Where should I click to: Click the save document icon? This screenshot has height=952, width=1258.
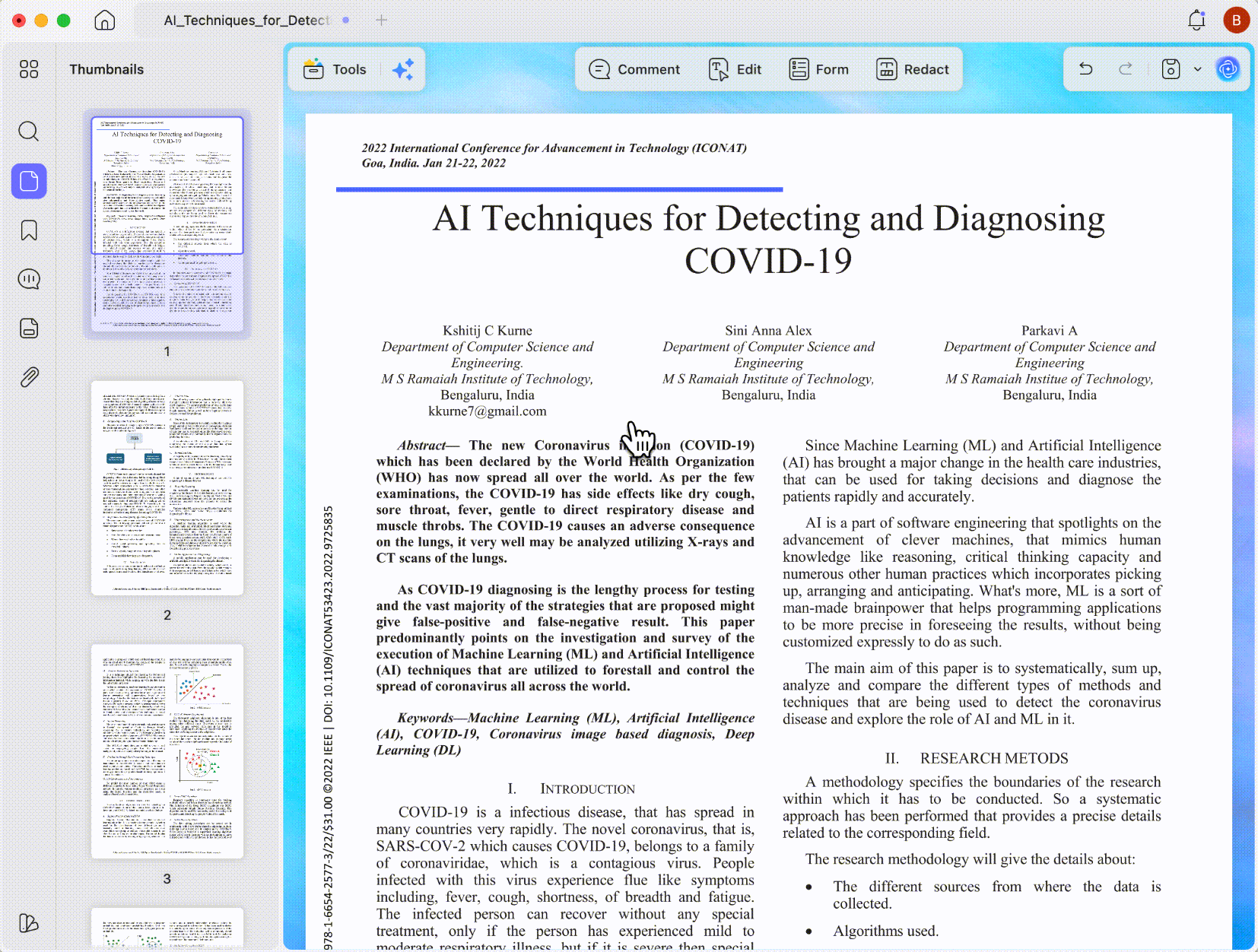(1171, 69)
